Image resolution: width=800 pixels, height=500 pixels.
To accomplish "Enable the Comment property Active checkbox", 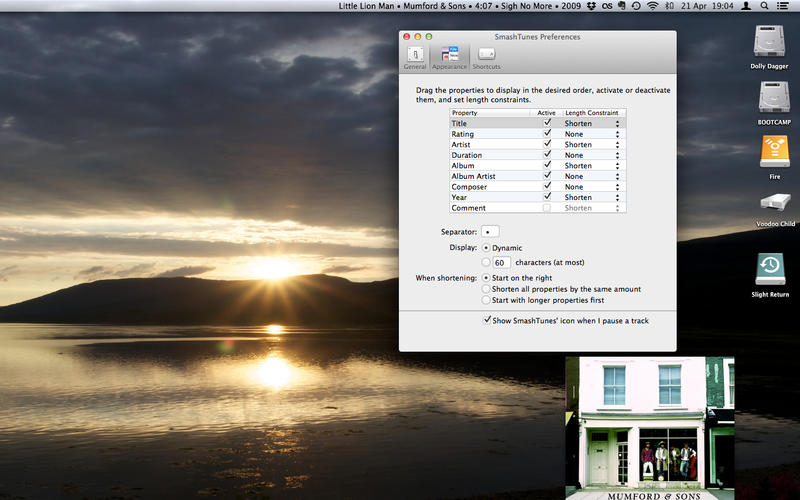I will click(x=547, y=208).
